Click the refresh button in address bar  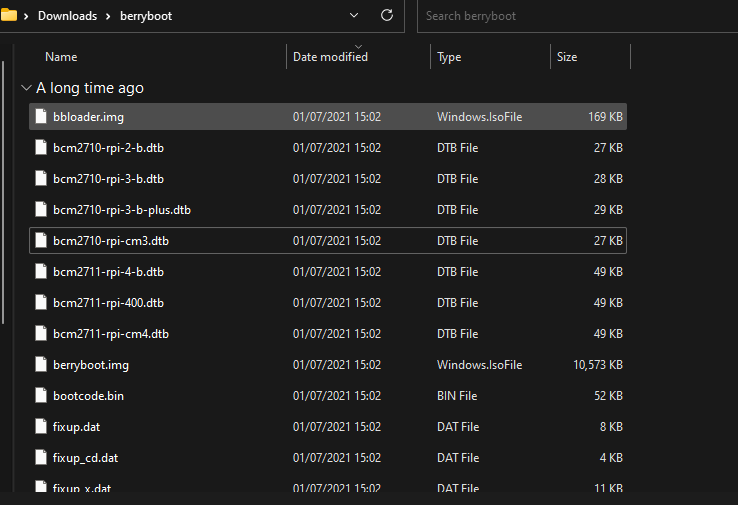(x=387, y=16)
